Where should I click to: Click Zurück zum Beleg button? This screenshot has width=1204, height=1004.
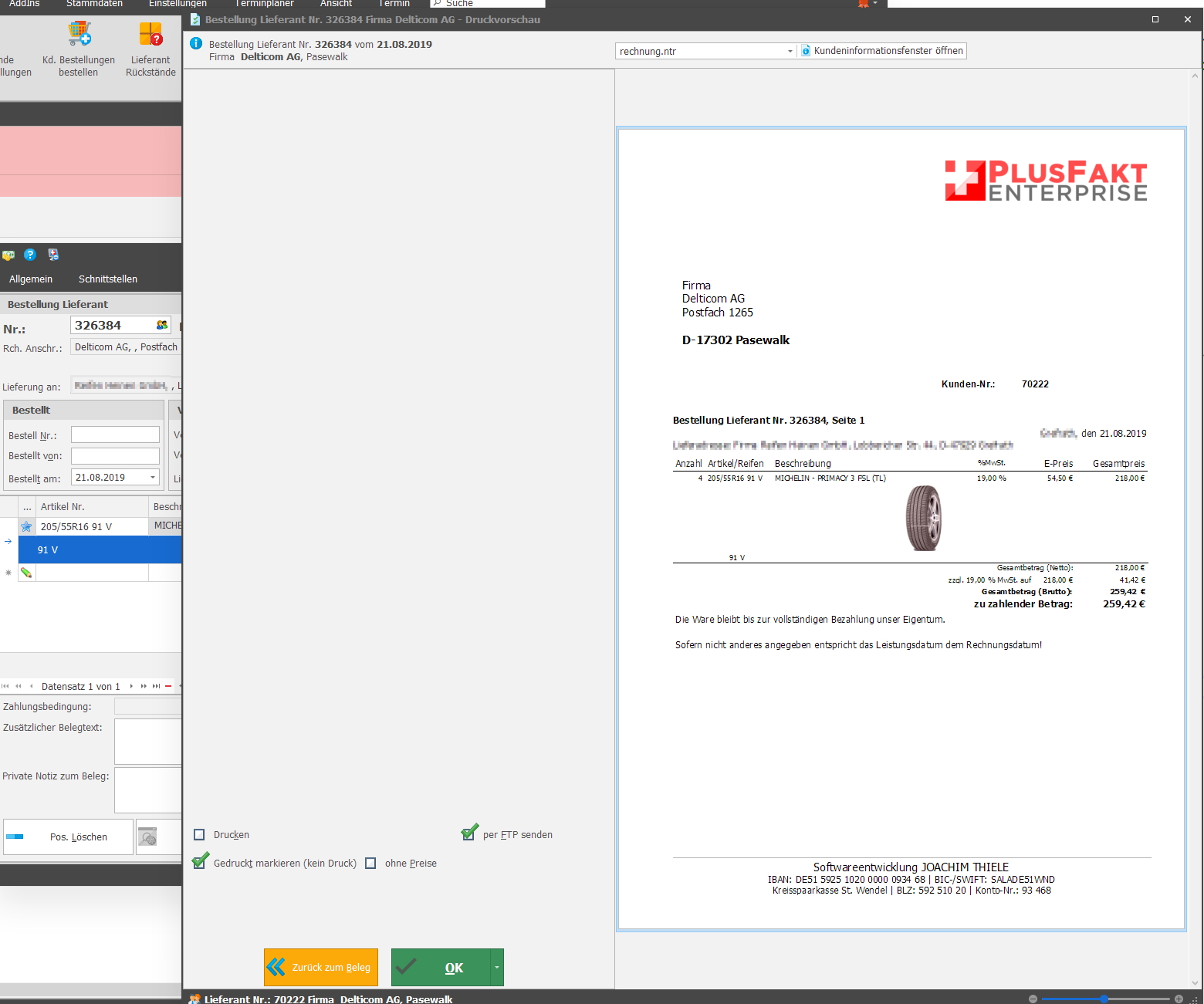321,967
